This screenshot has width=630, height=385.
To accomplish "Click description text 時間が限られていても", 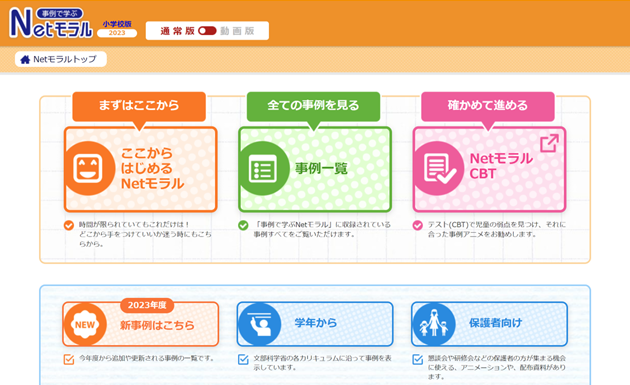I will tap(145, 234).
